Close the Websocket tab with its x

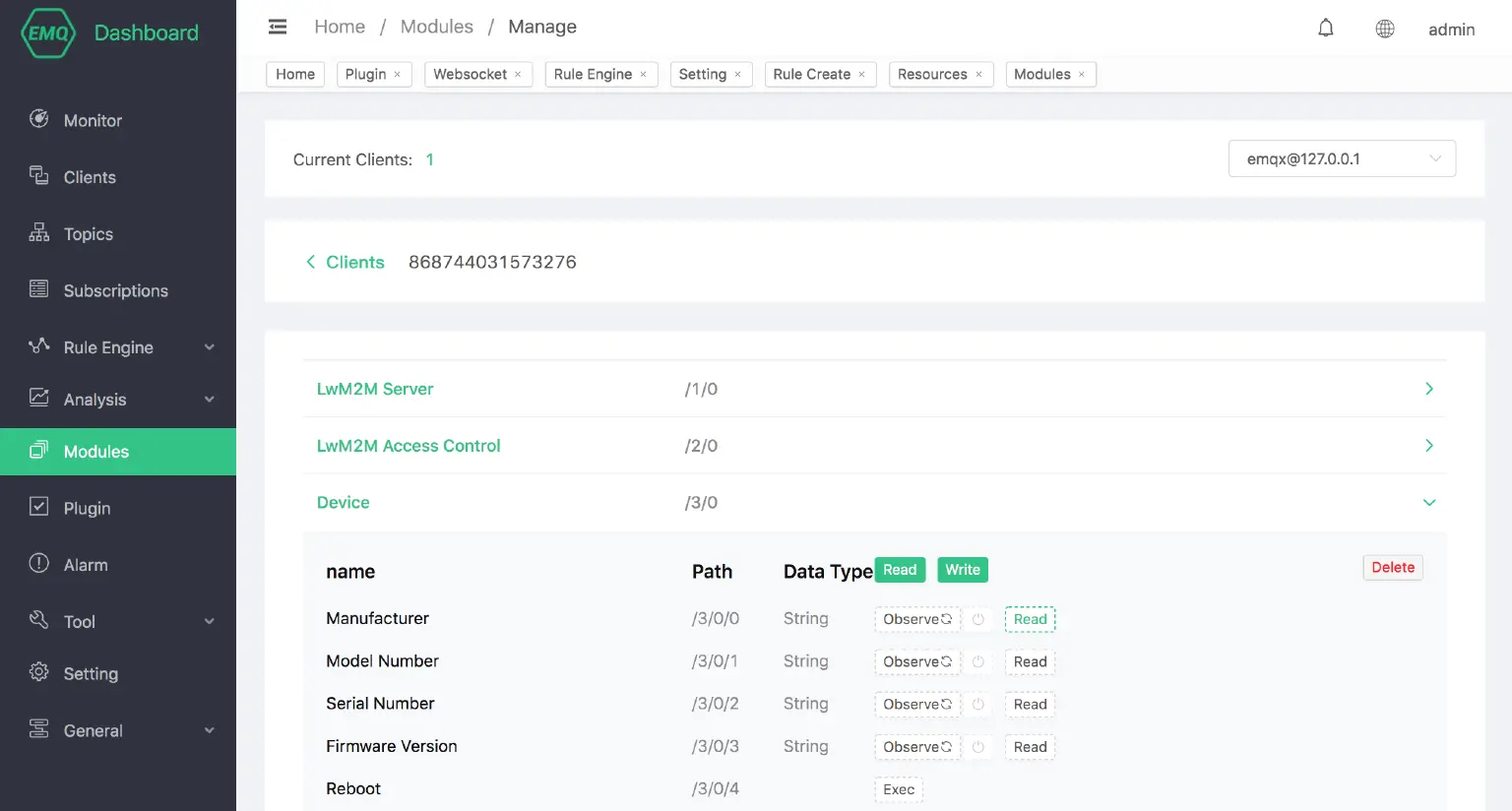tap(518, 75)
